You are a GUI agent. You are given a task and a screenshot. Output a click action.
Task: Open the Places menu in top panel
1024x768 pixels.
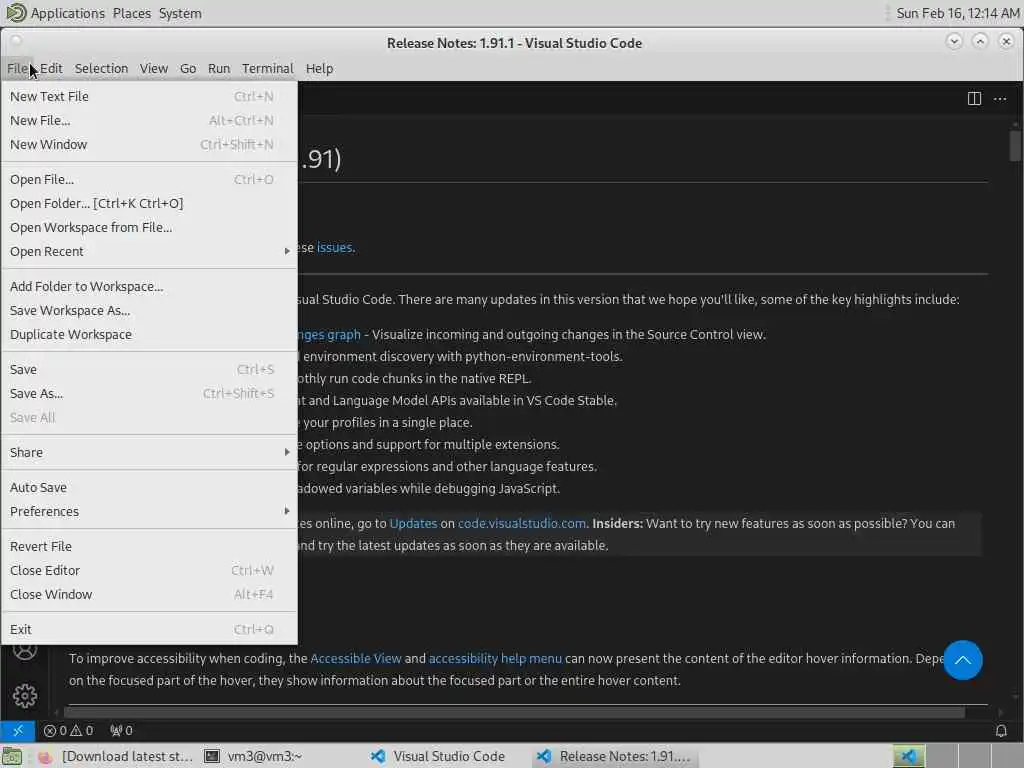coord(131,13)
